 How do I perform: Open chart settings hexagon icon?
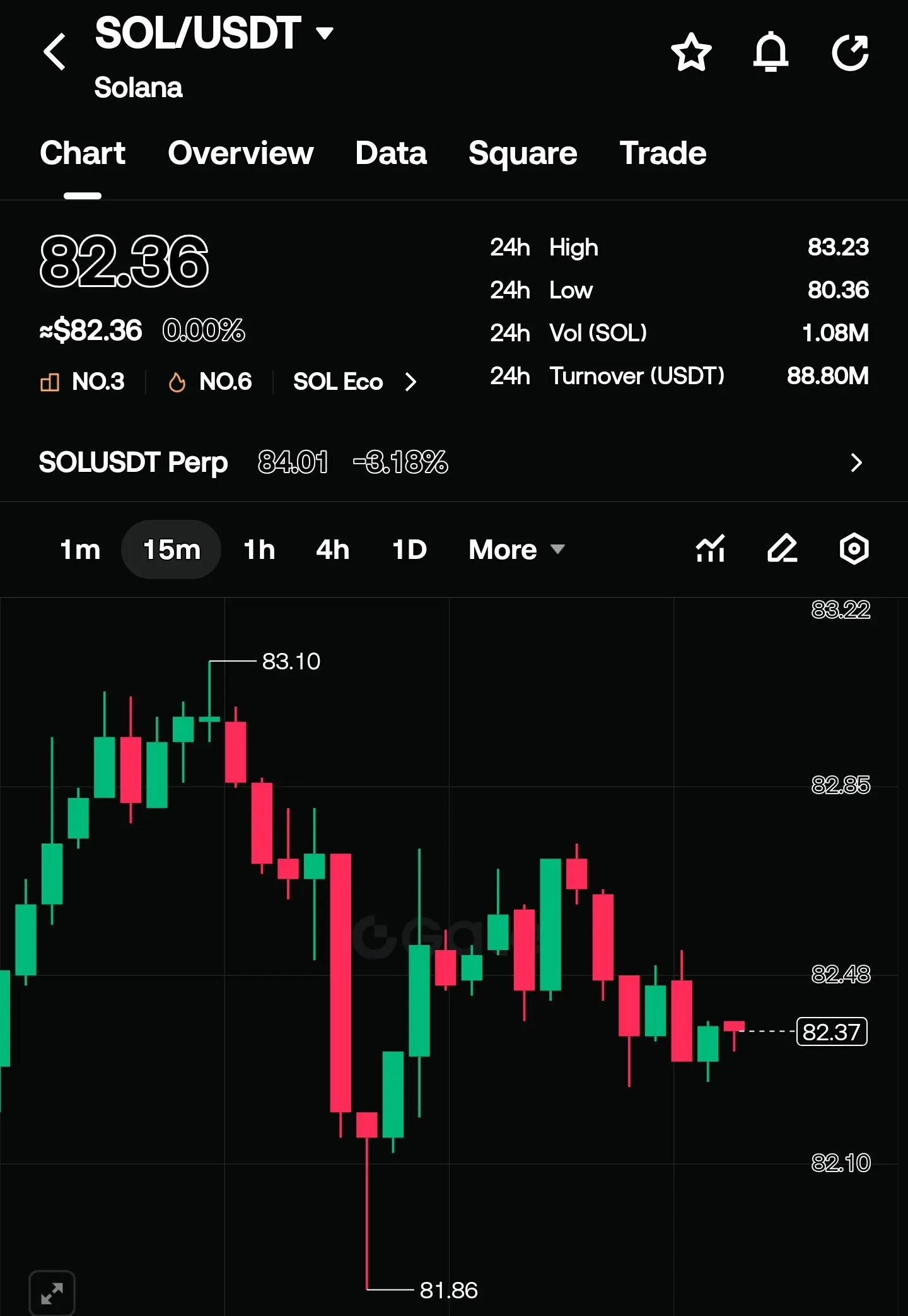(854, 548)
